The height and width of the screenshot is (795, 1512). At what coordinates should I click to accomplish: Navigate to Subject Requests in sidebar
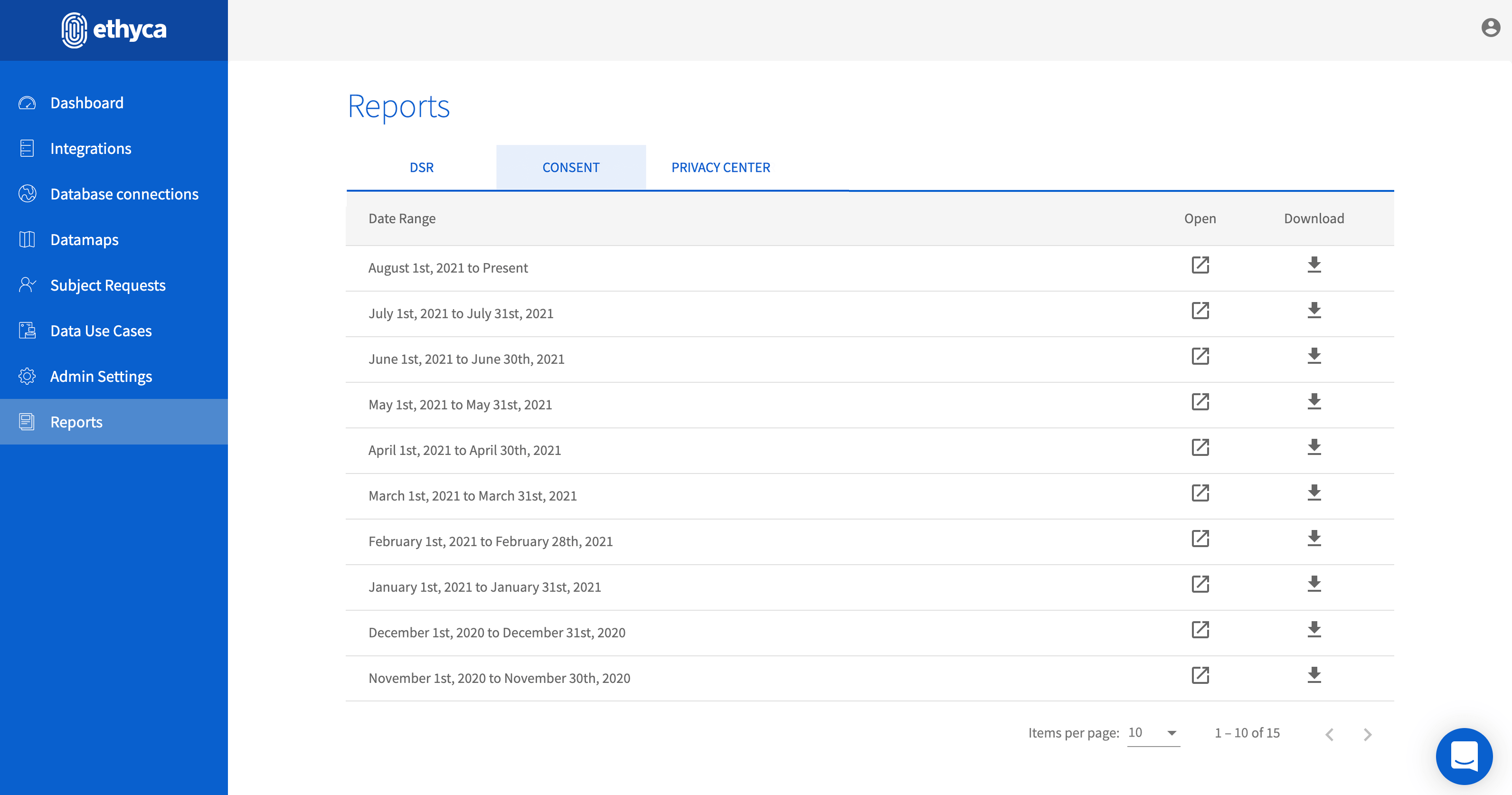click(x=108, y=285)
